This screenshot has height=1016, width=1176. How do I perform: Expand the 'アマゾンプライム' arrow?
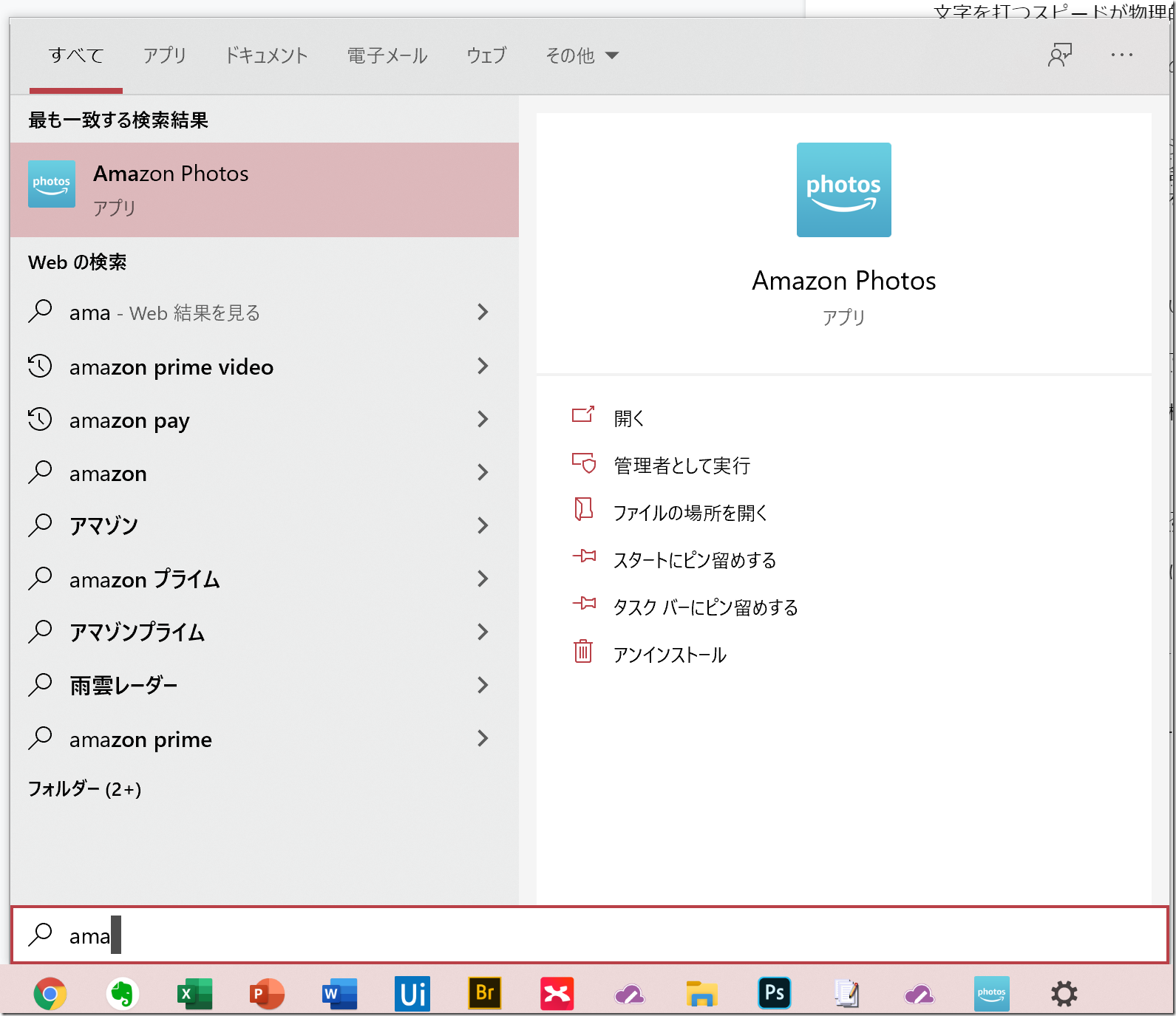pos(483,632)
